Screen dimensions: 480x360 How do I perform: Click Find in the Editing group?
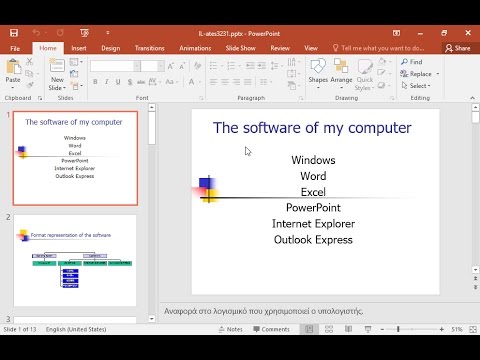pyautogui.click(x=412, y=62)
